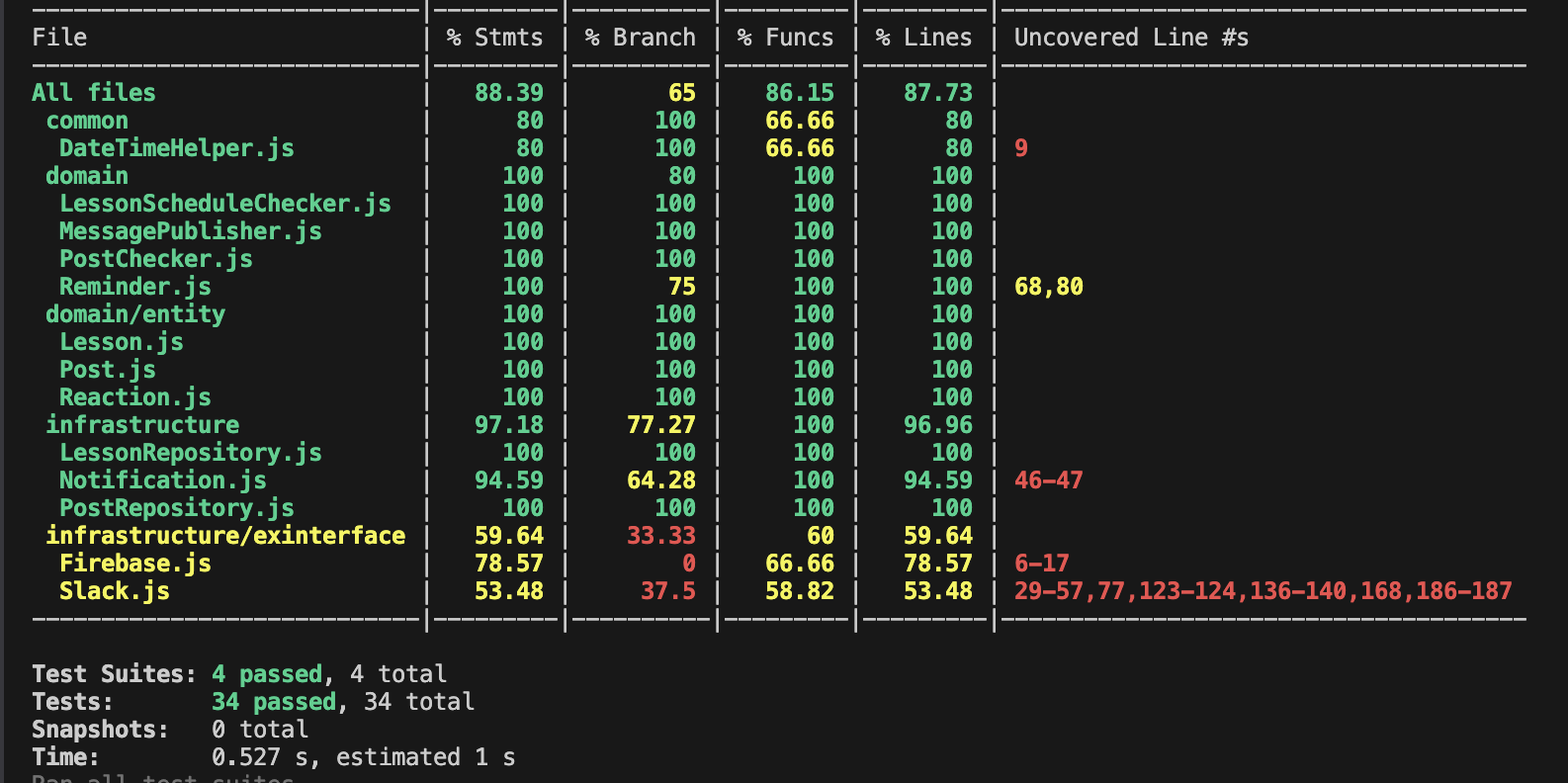Click Firebase.js branch value 0
The image size is (1568, 783).
689,564
